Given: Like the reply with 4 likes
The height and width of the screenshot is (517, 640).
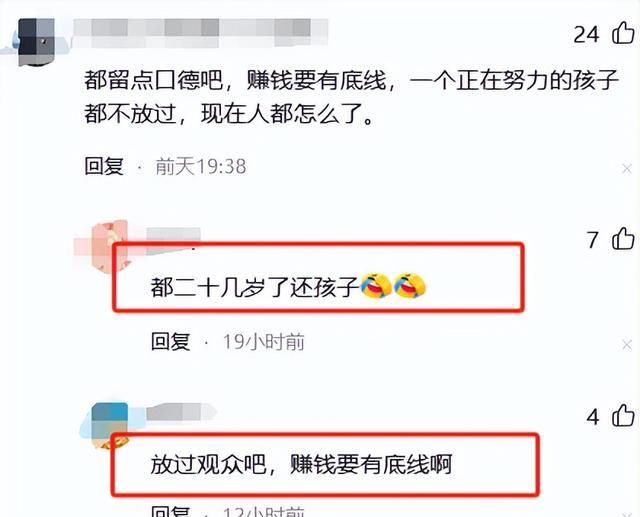Looking at the screenshot, I should [623, 416].
